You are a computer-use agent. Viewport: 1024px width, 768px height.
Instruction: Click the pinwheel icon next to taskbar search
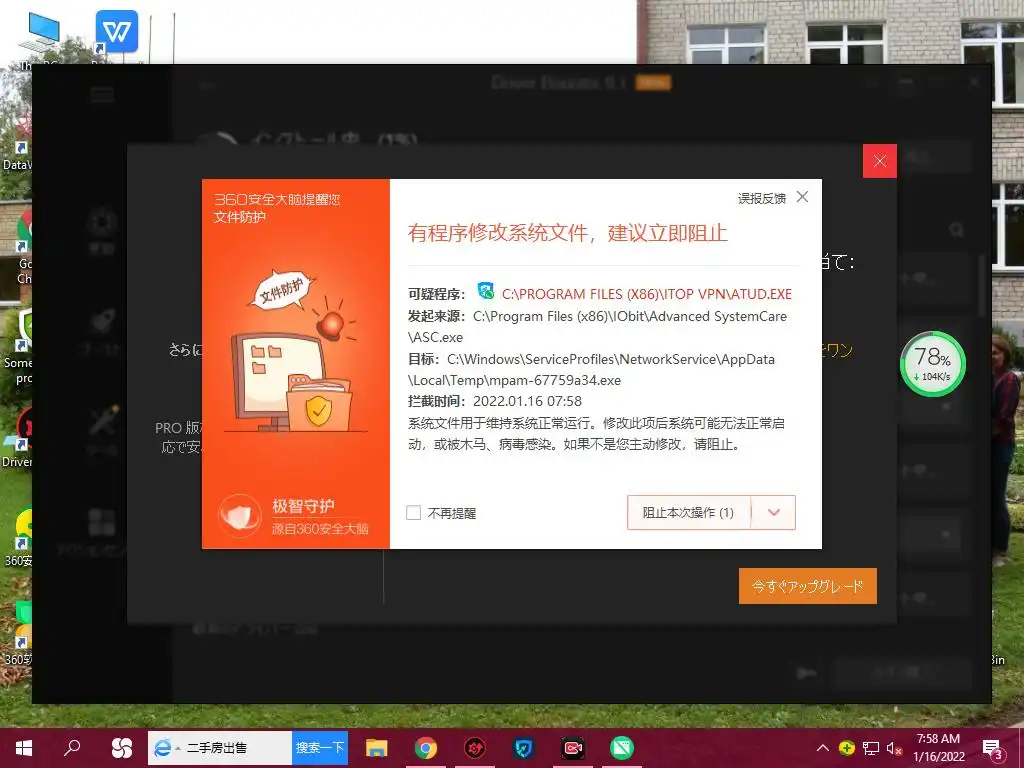point(121,748)
